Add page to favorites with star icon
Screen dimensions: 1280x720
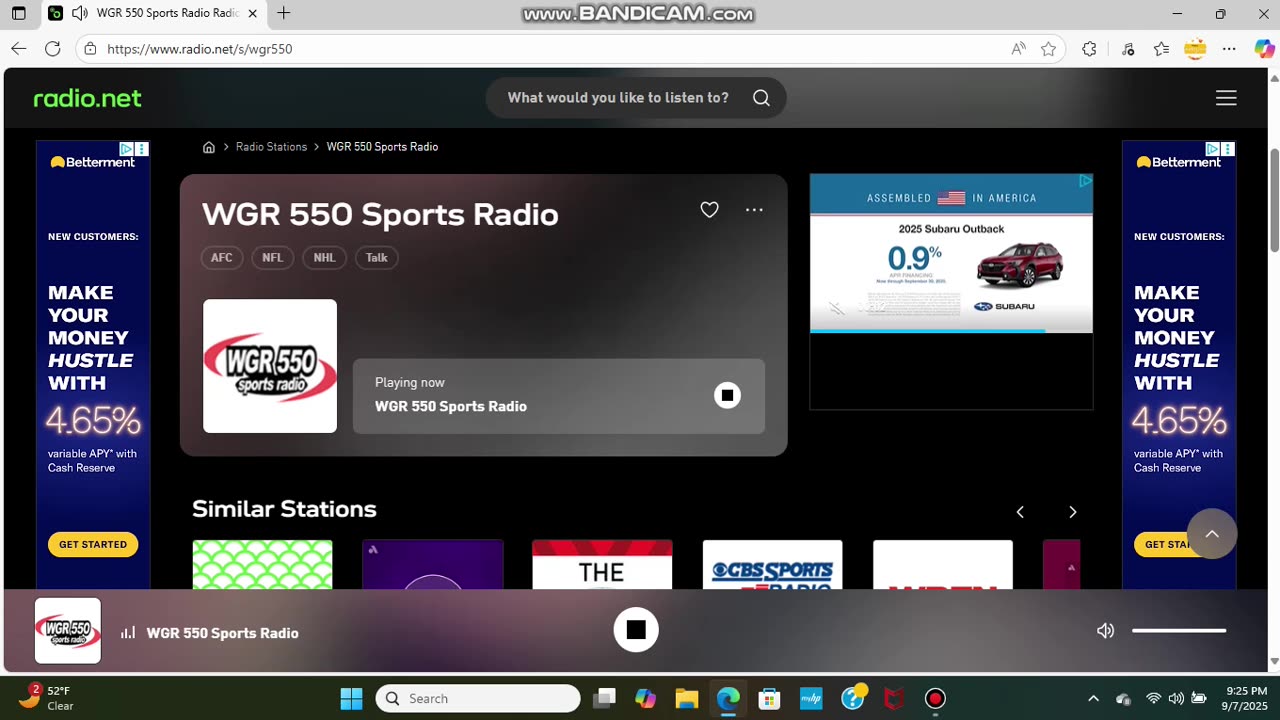tap(1048, 49)
